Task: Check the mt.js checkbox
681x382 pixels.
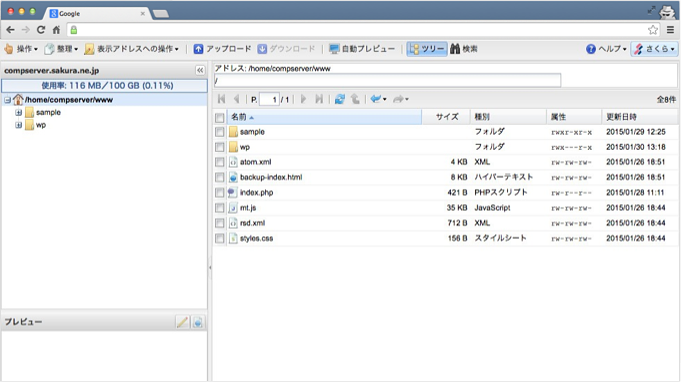Action: pos(220,208)
